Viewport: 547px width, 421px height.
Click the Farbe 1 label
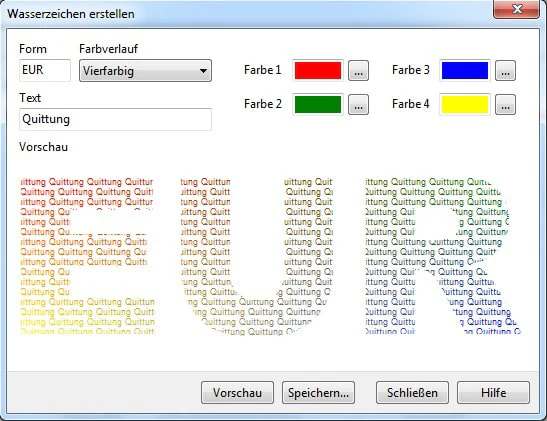point(262,70)
